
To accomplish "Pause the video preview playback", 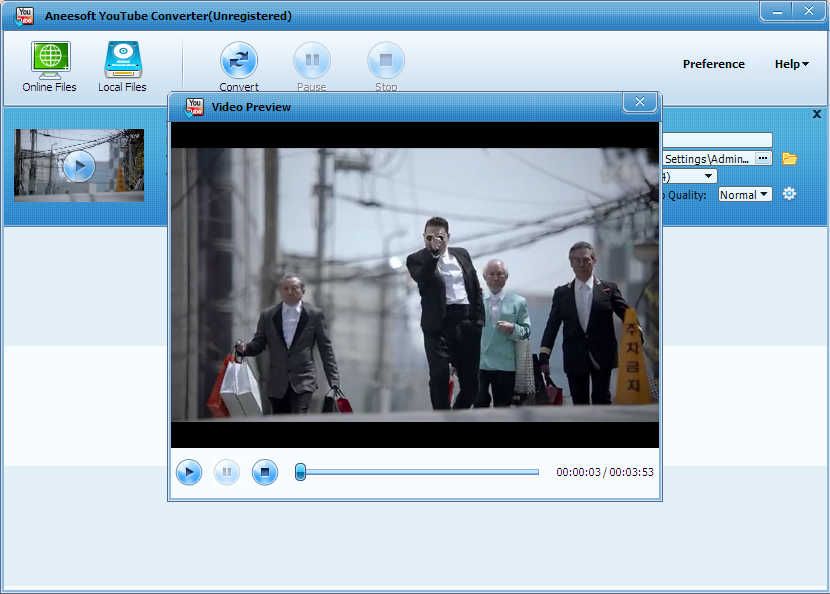I will click(x=227, y=472).
